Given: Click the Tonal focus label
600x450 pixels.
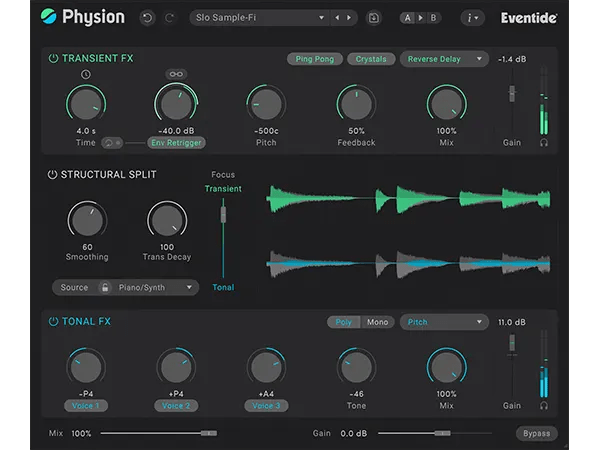Looking at the screenshot, I should pos(223,287).
